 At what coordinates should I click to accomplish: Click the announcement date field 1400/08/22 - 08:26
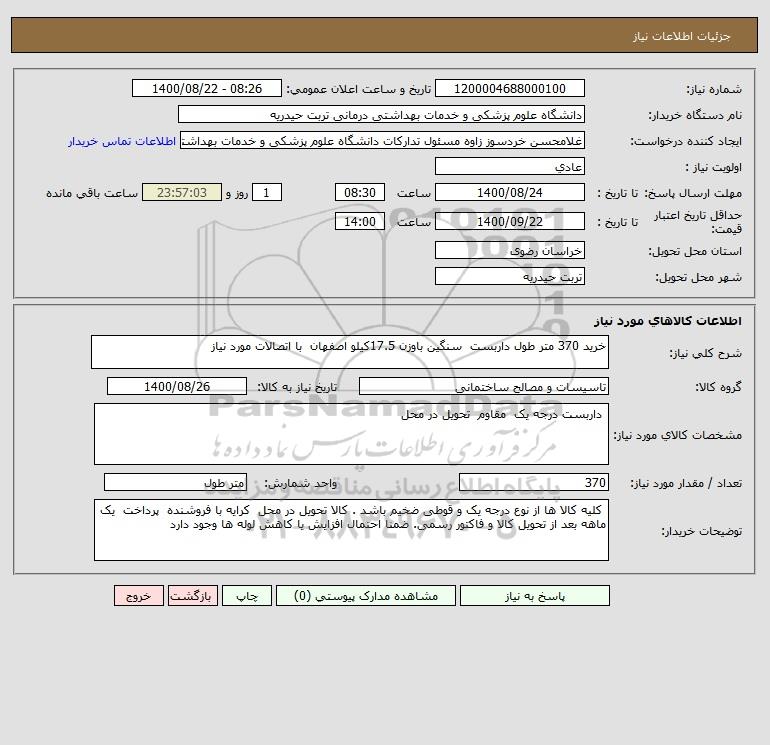(207, 88)
